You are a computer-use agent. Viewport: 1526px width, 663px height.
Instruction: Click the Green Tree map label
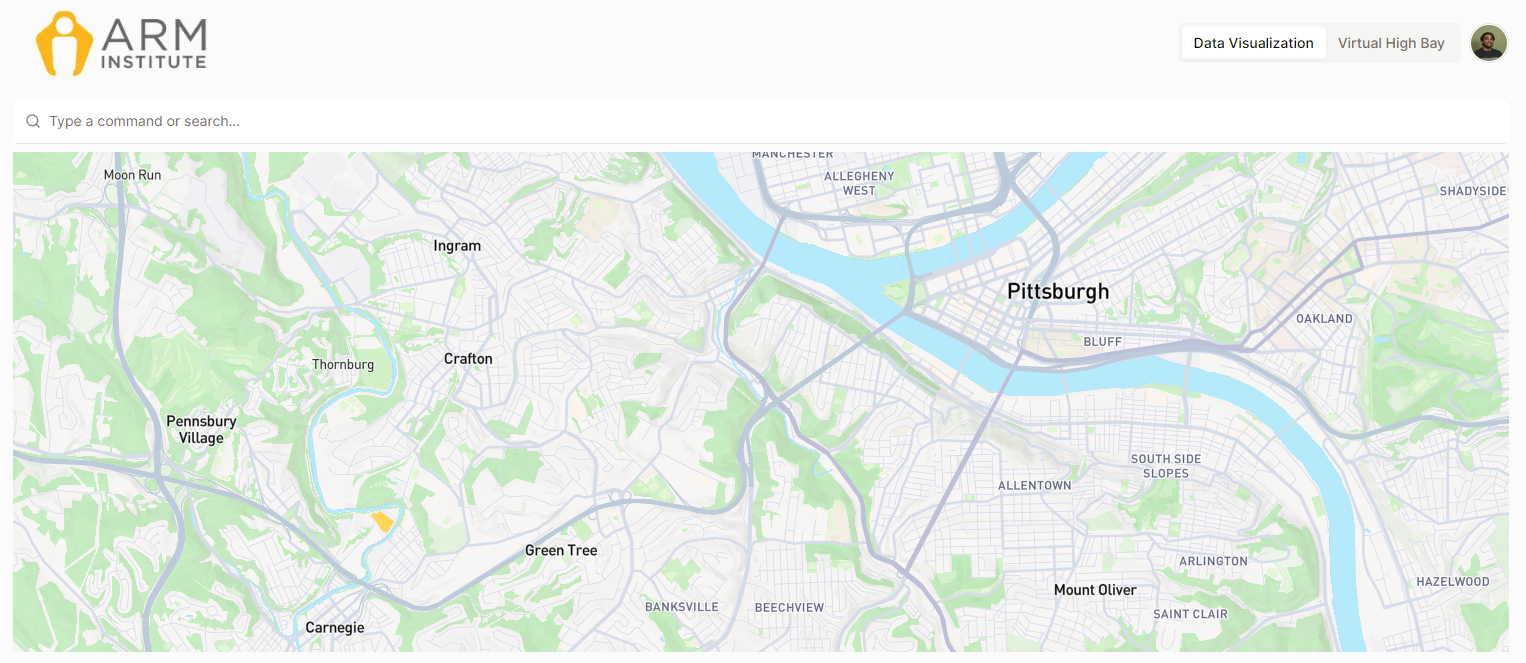point(561,550)
